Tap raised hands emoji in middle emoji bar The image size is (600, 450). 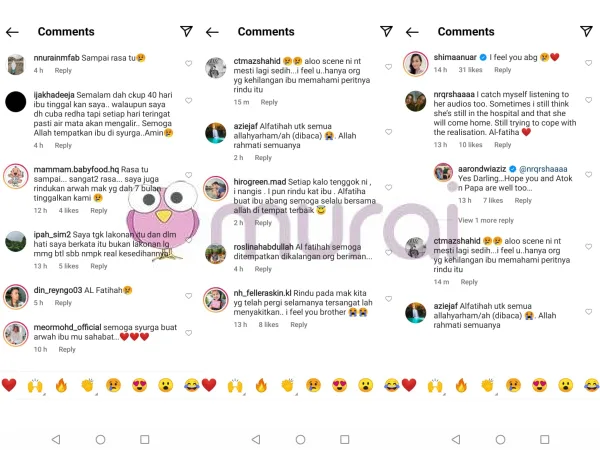(x=235, y=385)
